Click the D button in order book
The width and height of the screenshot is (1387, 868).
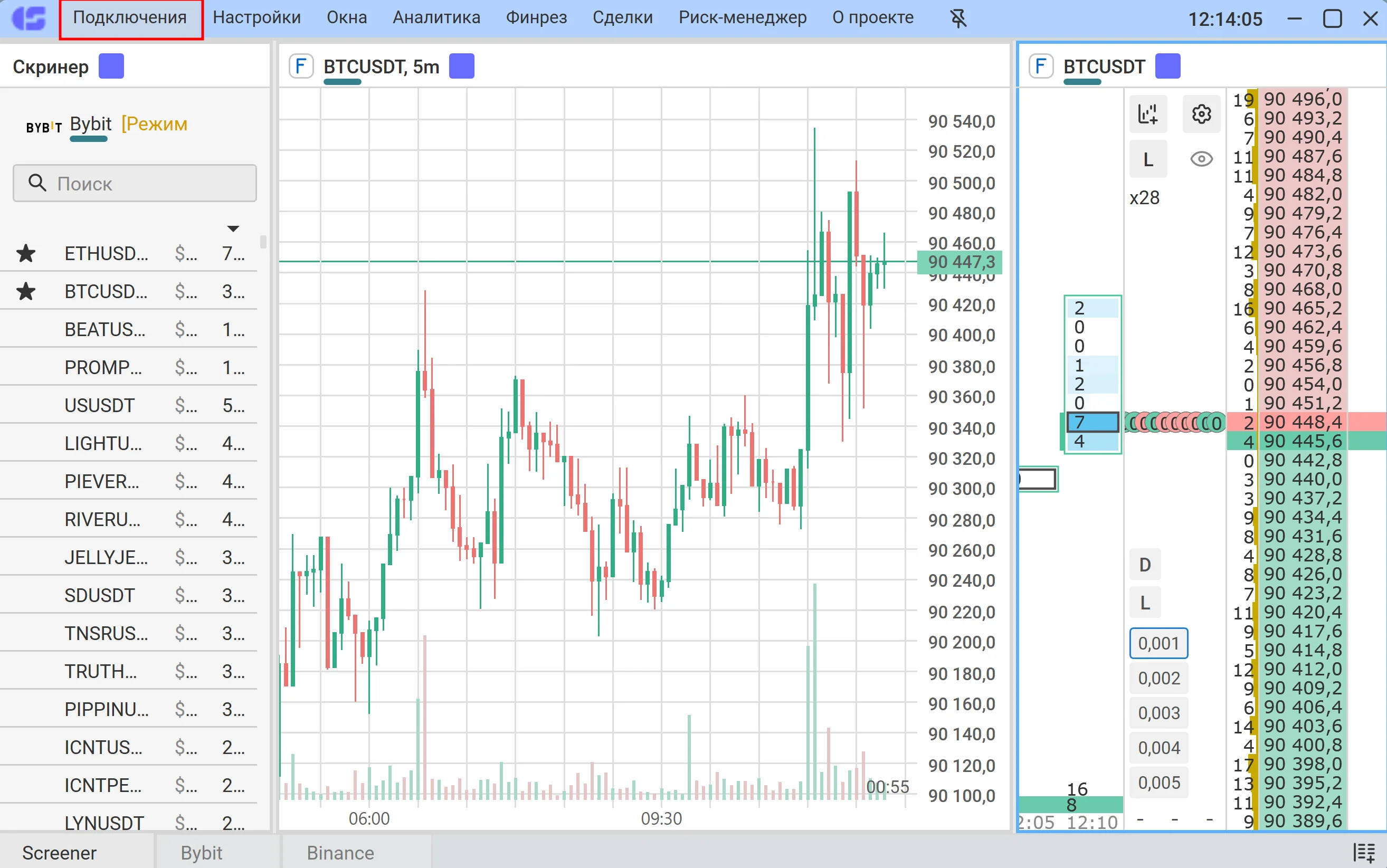click(x=1145, y=564)
